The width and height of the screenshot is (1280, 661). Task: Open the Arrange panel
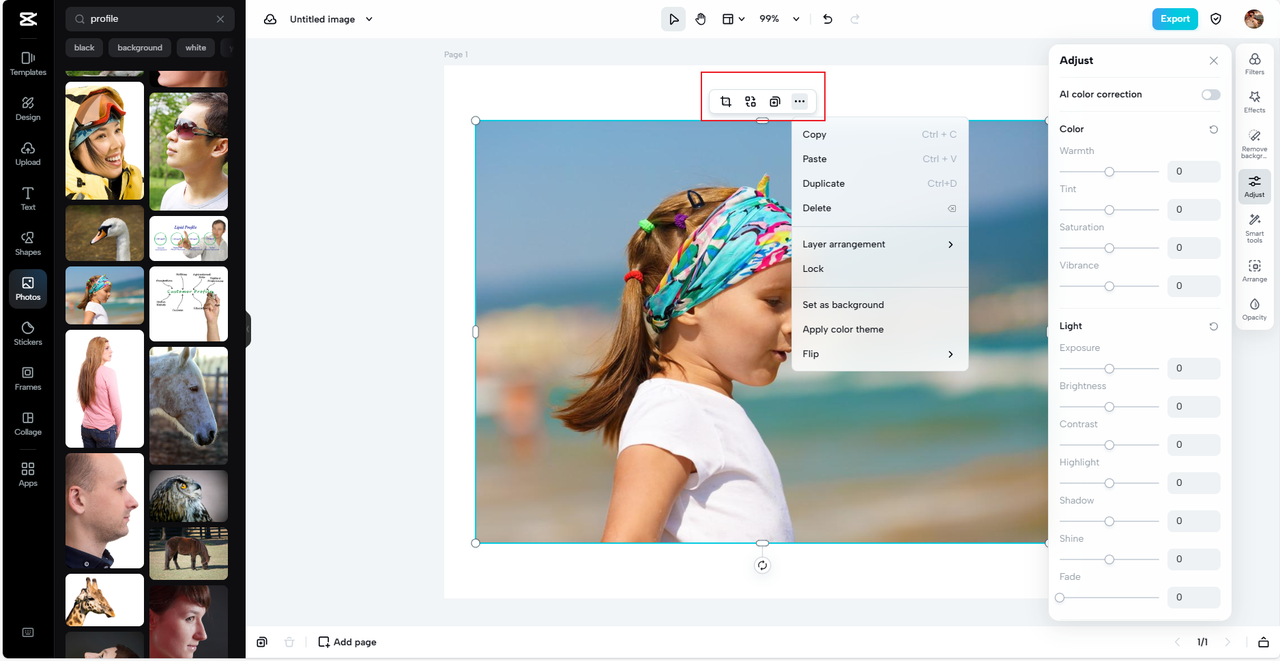pos(1254,271)
